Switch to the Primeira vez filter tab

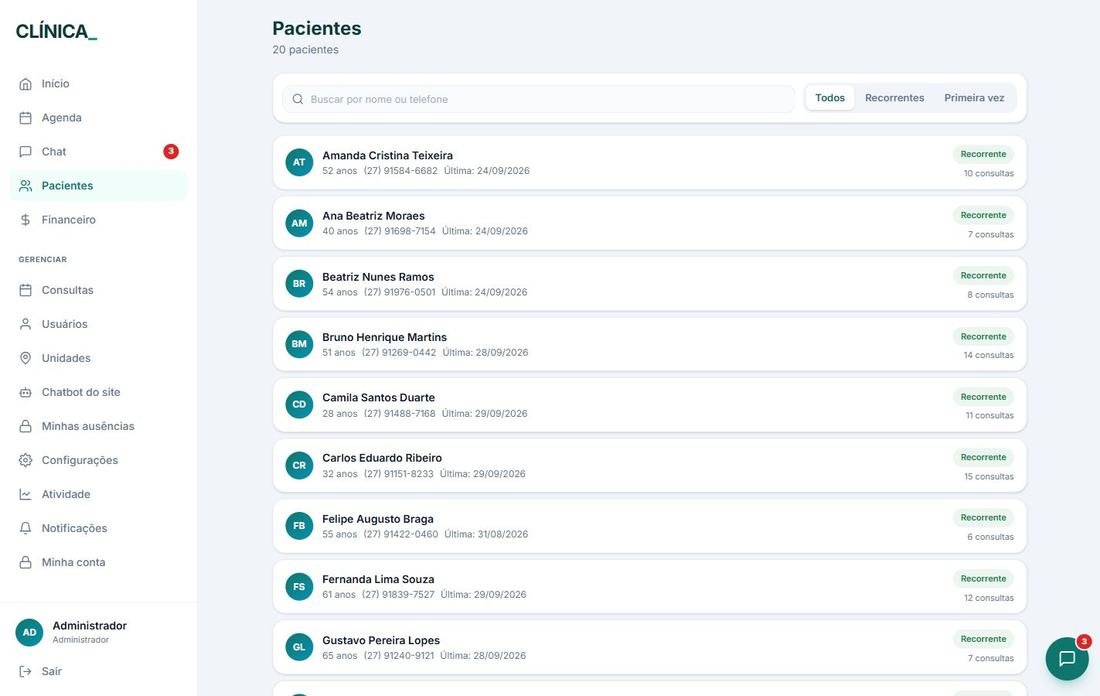(974, 98)
